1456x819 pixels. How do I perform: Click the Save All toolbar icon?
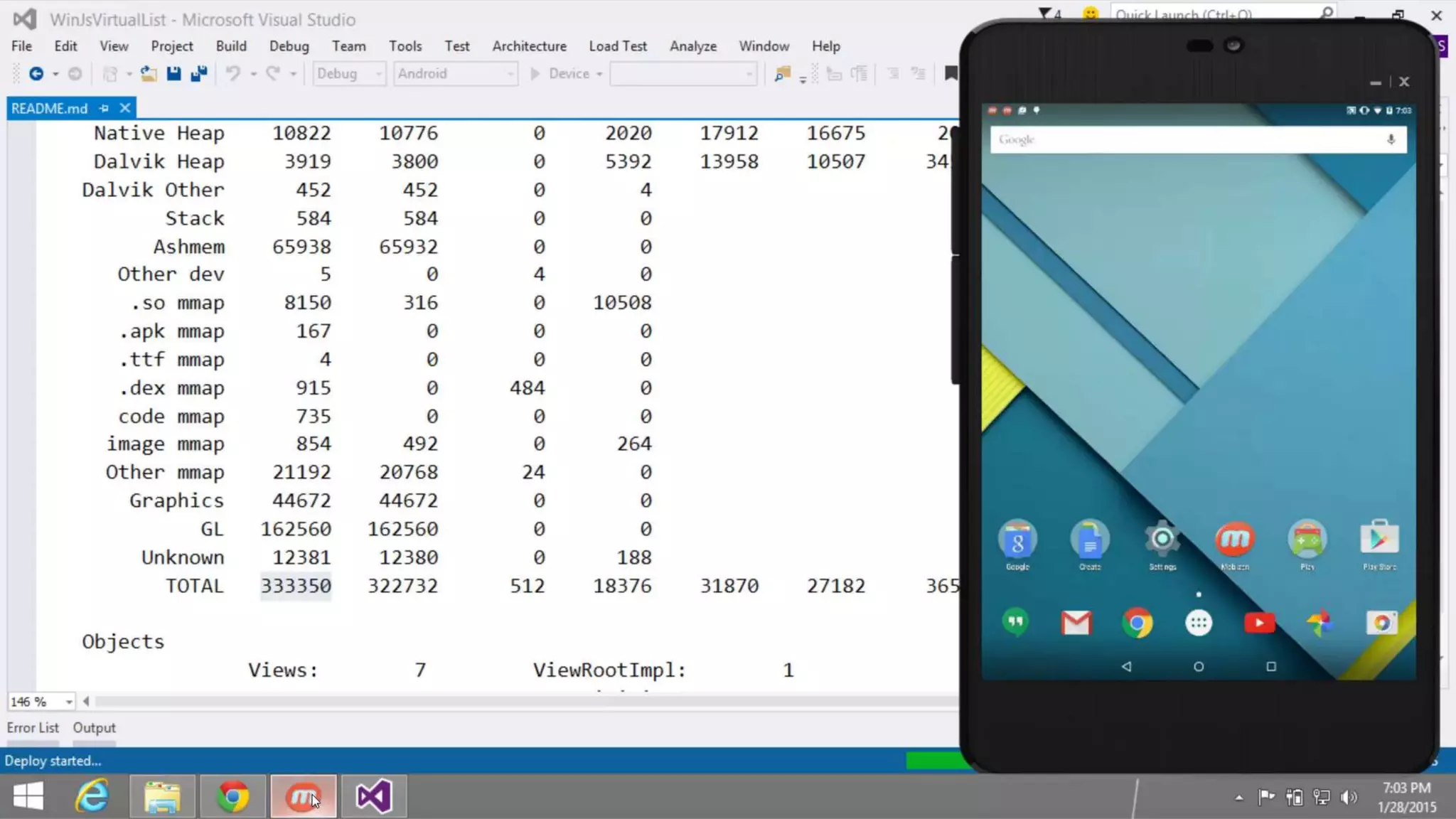point(199,74)
